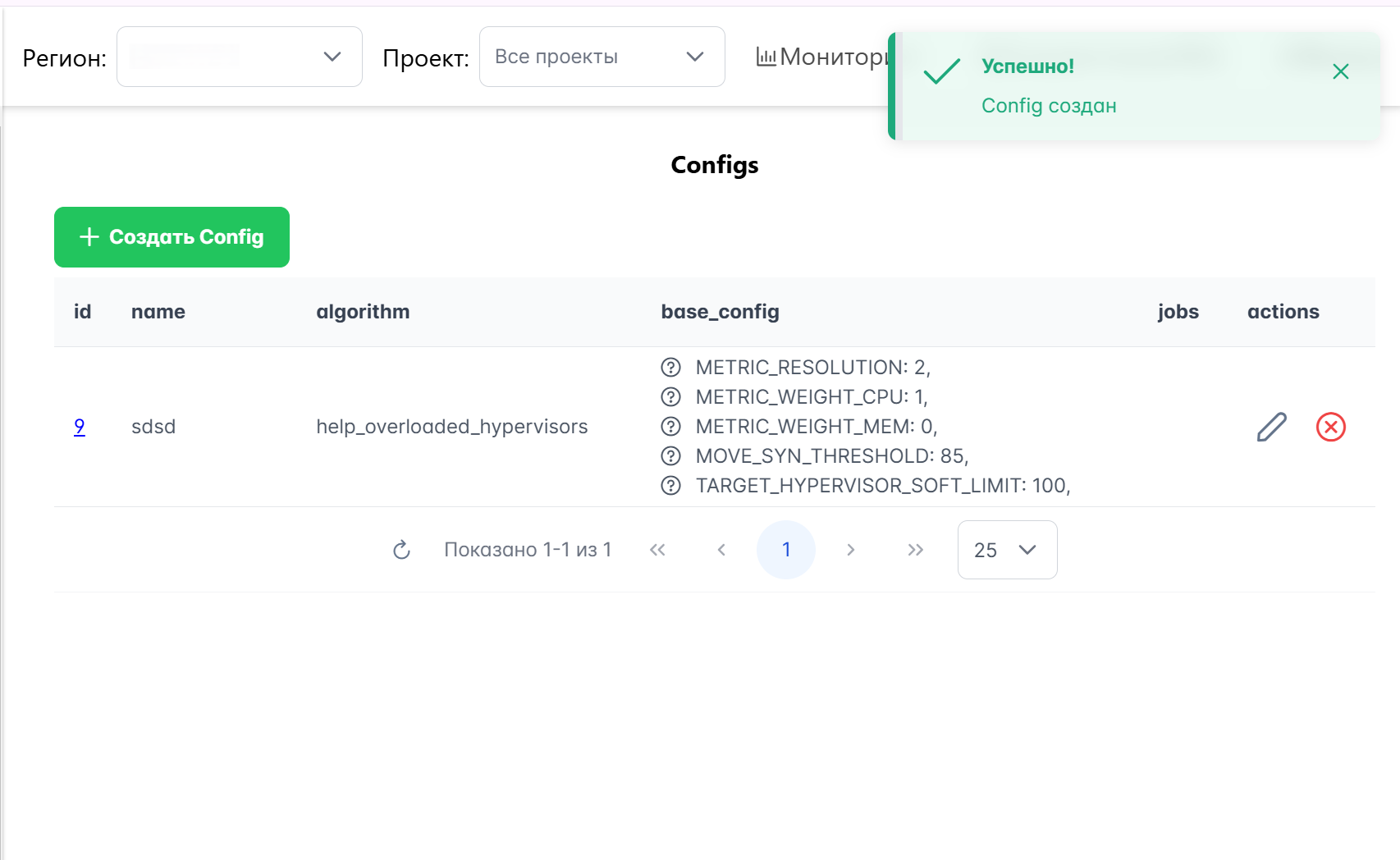Viewport: 1400px width, 860px height.
Task: Open config details via id 9 link
Action: pos(79,427)
